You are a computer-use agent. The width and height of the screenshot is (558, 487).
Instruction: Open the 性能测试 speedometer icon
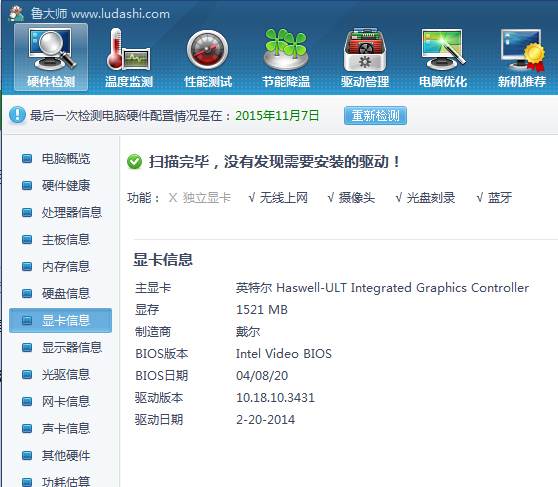[208, 57]
